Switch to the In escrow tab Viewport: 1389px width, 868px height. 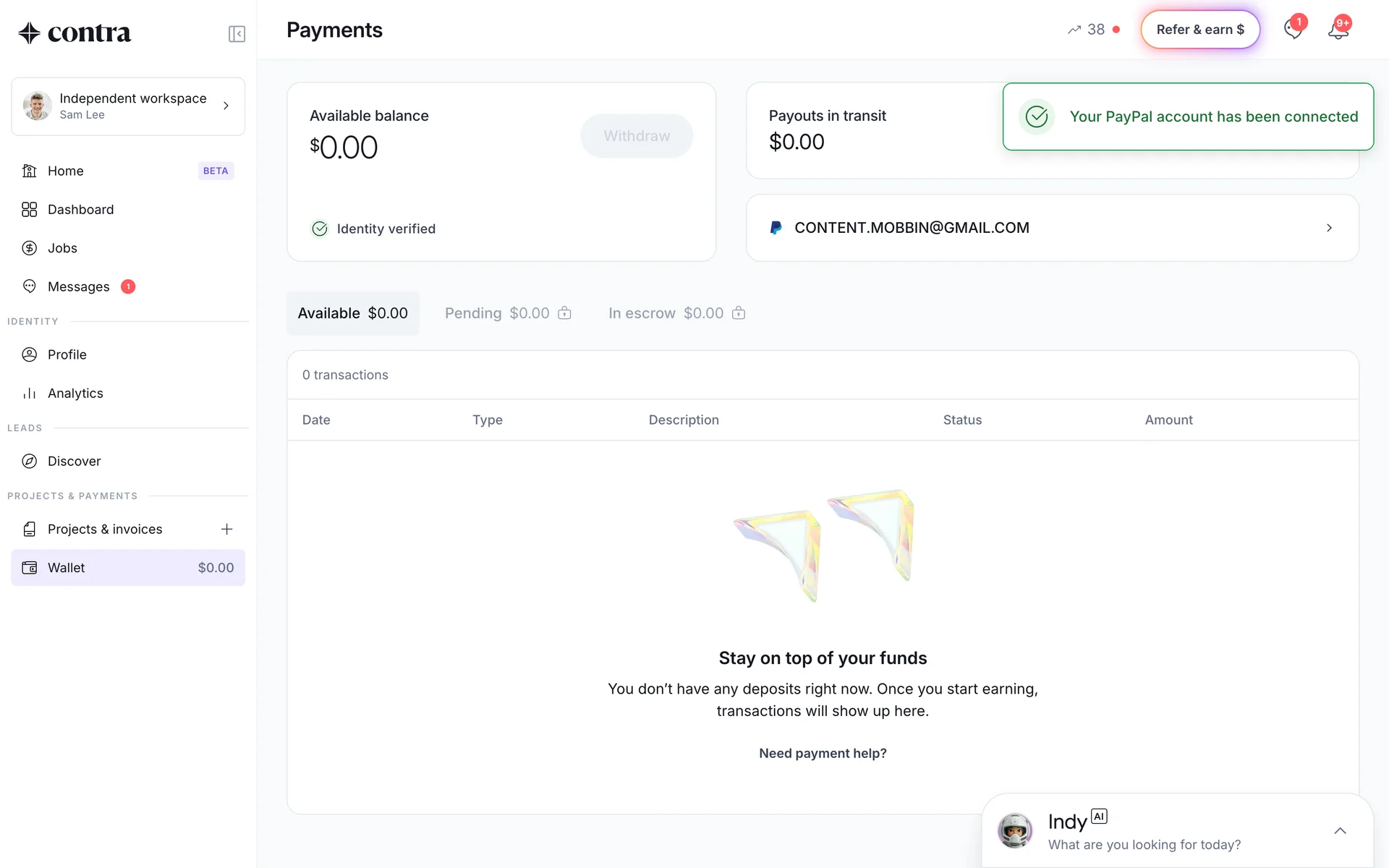coord(676,313)
